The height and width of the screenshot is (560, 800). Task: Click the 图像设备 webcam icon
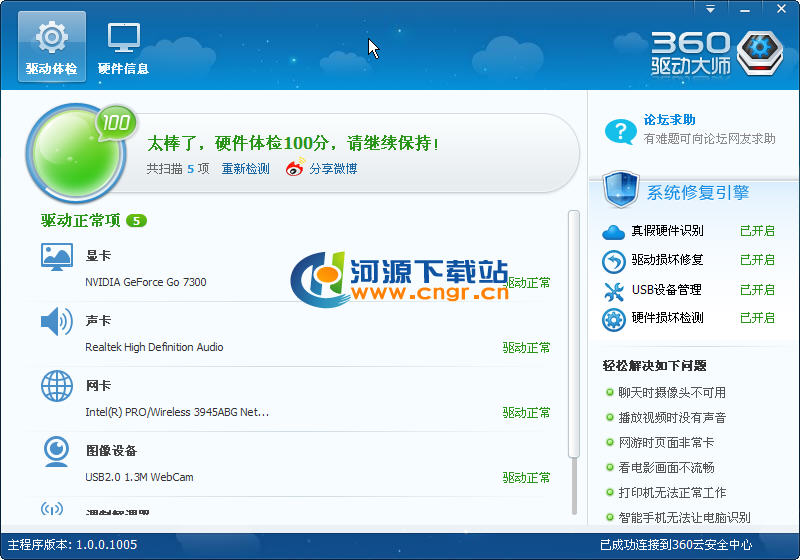click(x=57, y=451)
